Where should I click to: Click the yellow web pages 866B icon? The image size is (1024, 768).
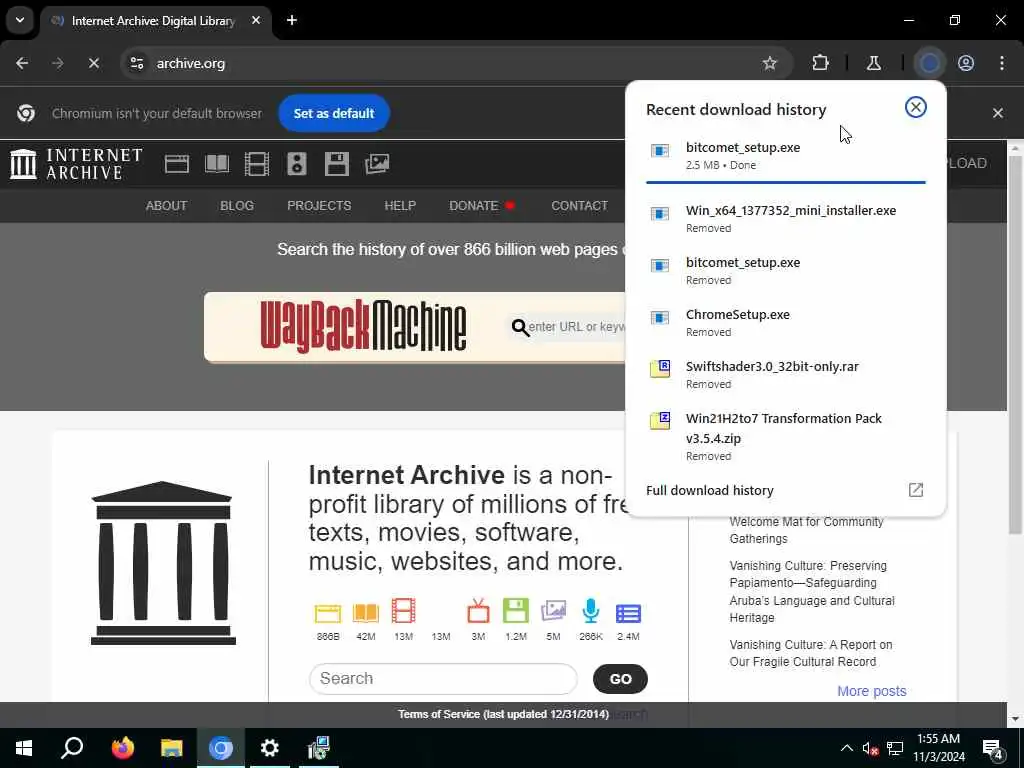click(x=328, y=613)
